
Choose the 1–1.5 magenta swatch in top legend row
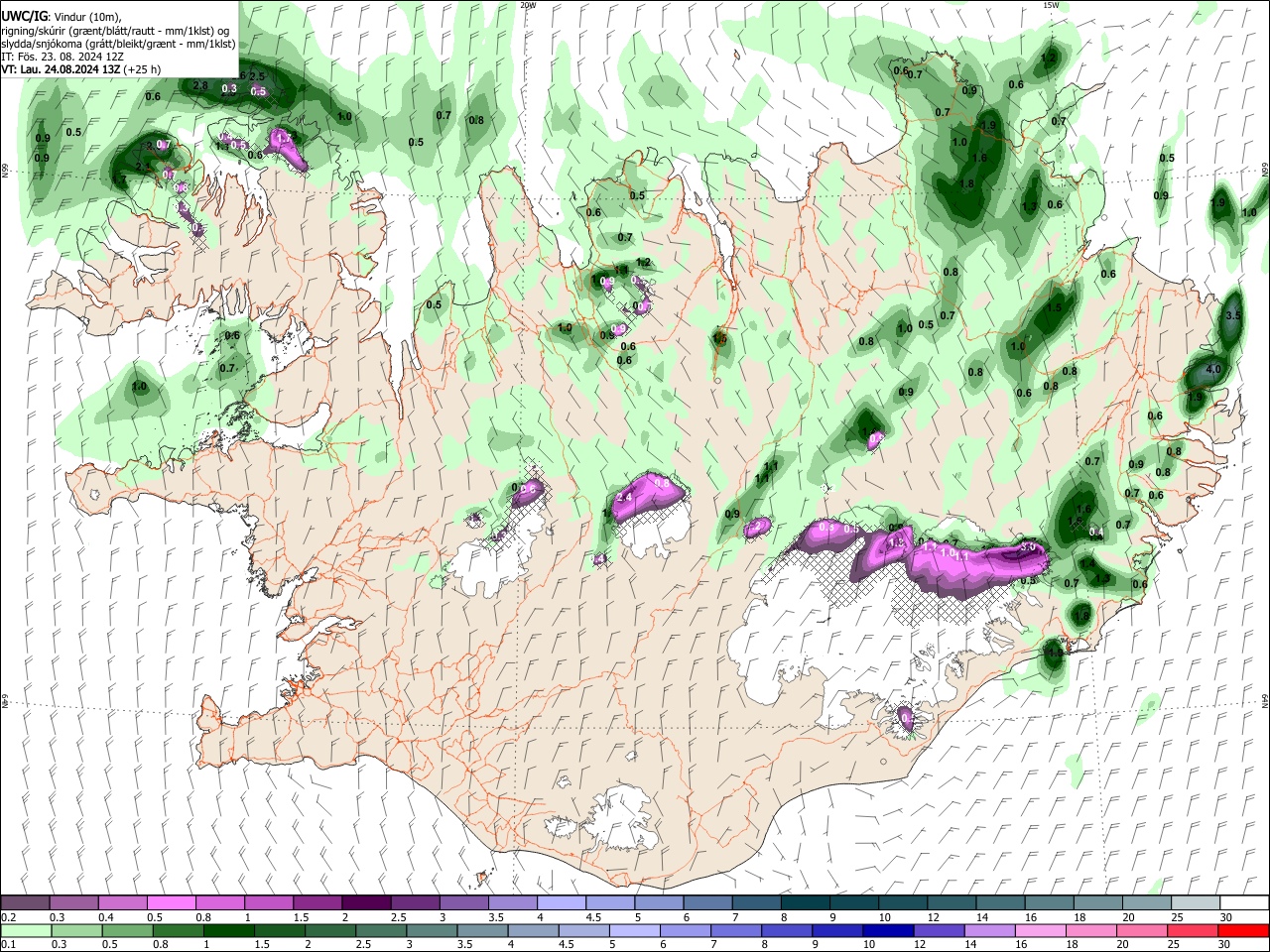[x=268, y=903]
